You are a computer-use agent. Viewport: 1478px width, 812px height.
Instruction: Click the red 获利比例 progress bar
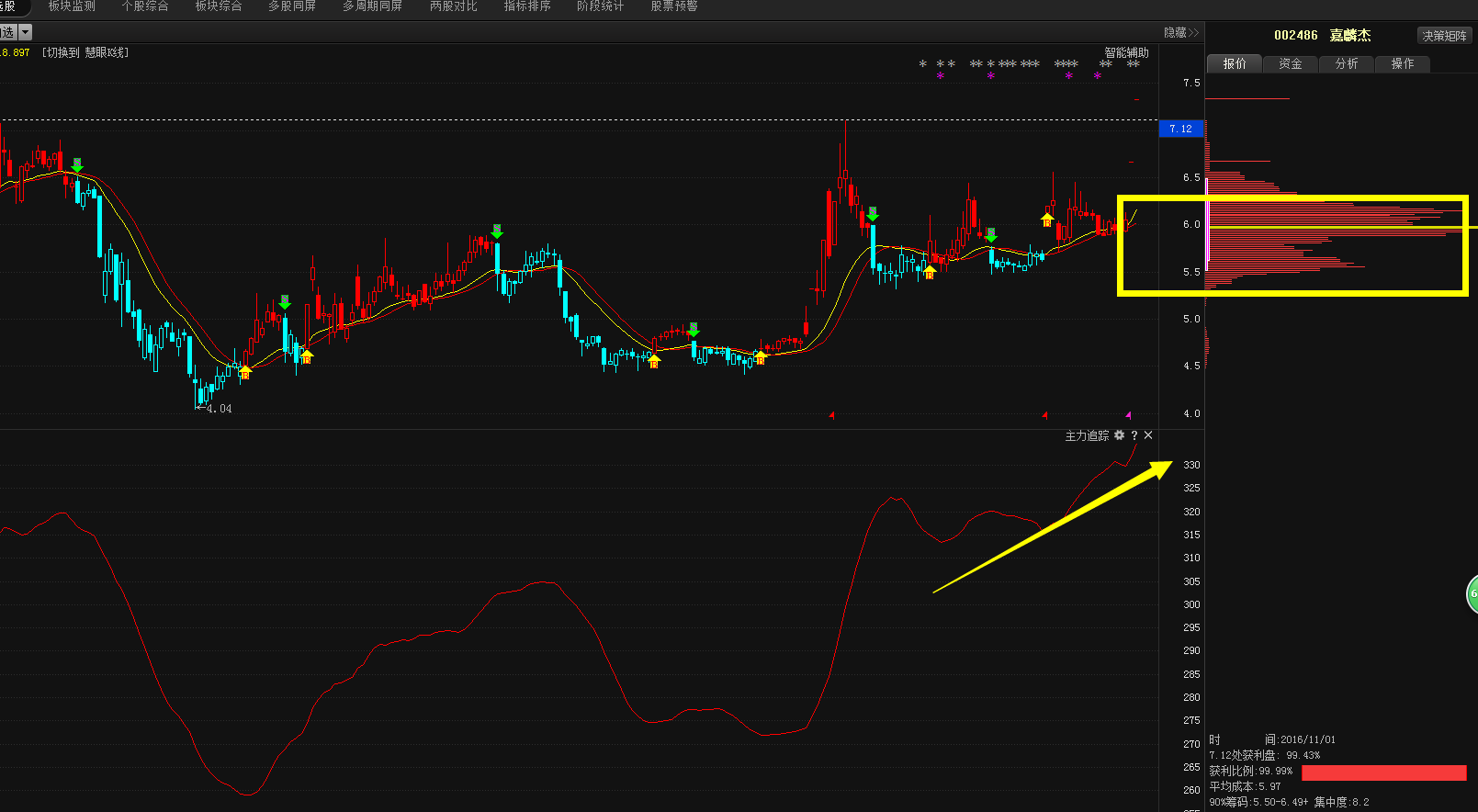click(1383, 773)
